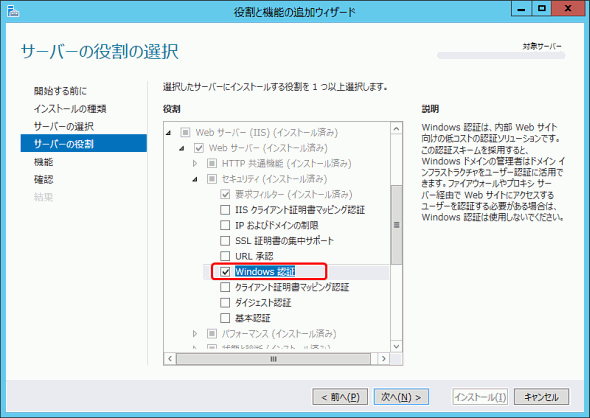Click the vertical scrollbar down arrow
This screenshot has width=590, height=418.
pyautogui.click(x=396, y=346)
